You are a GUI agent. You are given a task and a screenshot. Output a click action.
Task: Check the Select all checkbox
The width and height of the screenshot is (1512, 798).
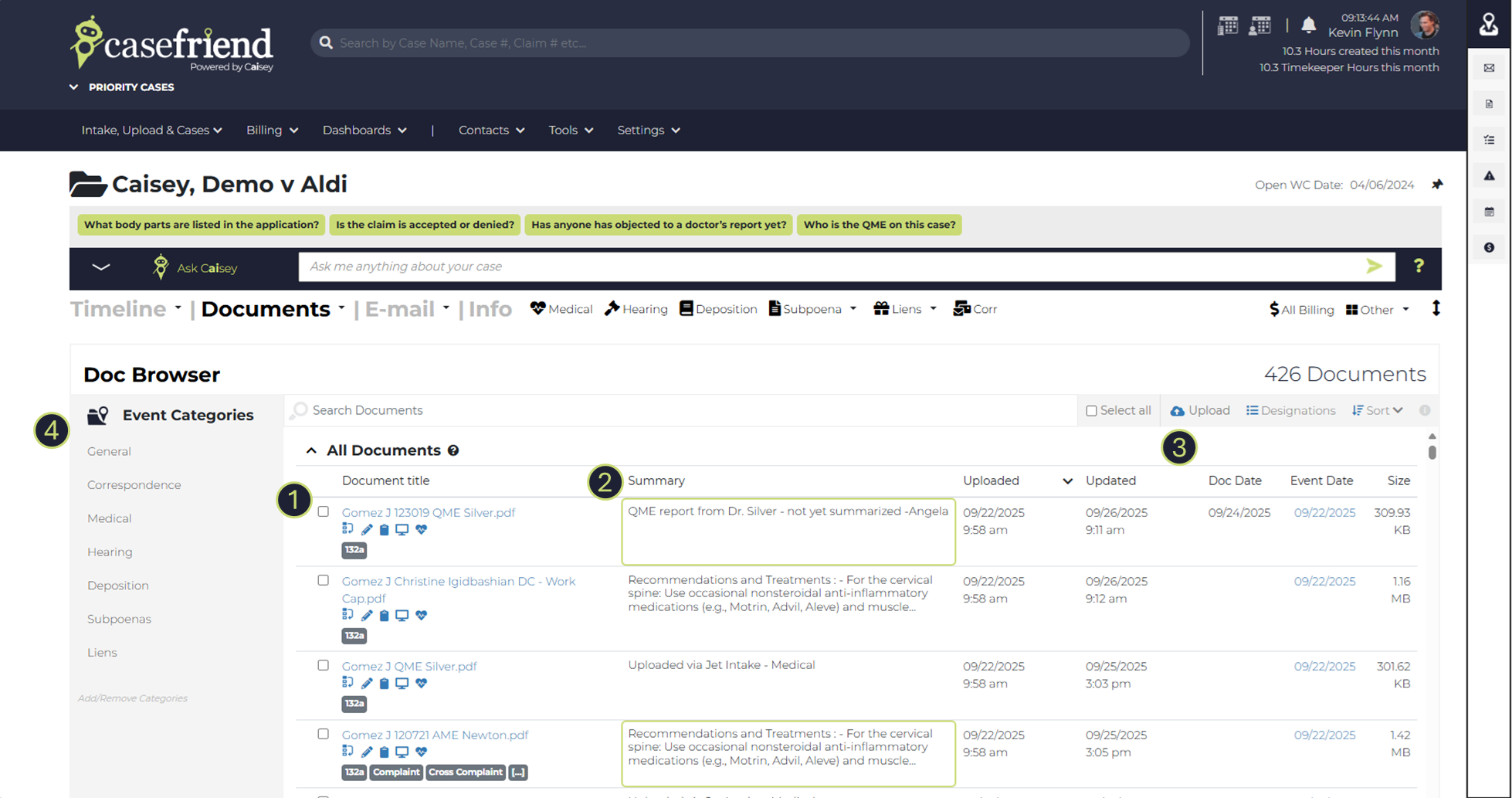[1091, 411]
